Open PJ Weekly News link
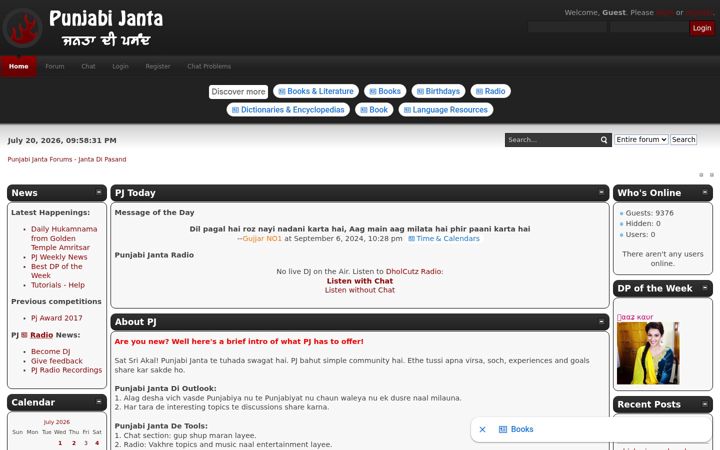Viewport: 720px width, 450px height. click(59, 257)
